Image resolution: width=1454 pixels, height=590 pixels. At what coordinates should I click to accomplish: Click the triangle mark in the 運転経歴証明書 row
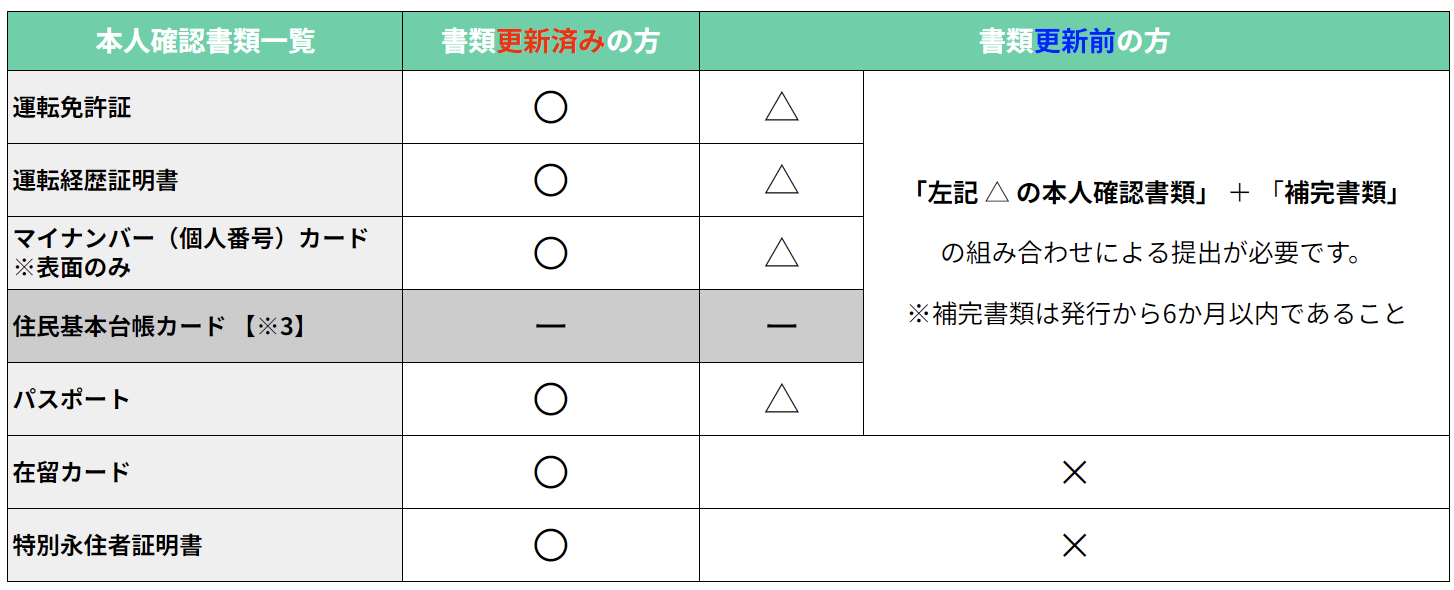(x=781, y=181)
